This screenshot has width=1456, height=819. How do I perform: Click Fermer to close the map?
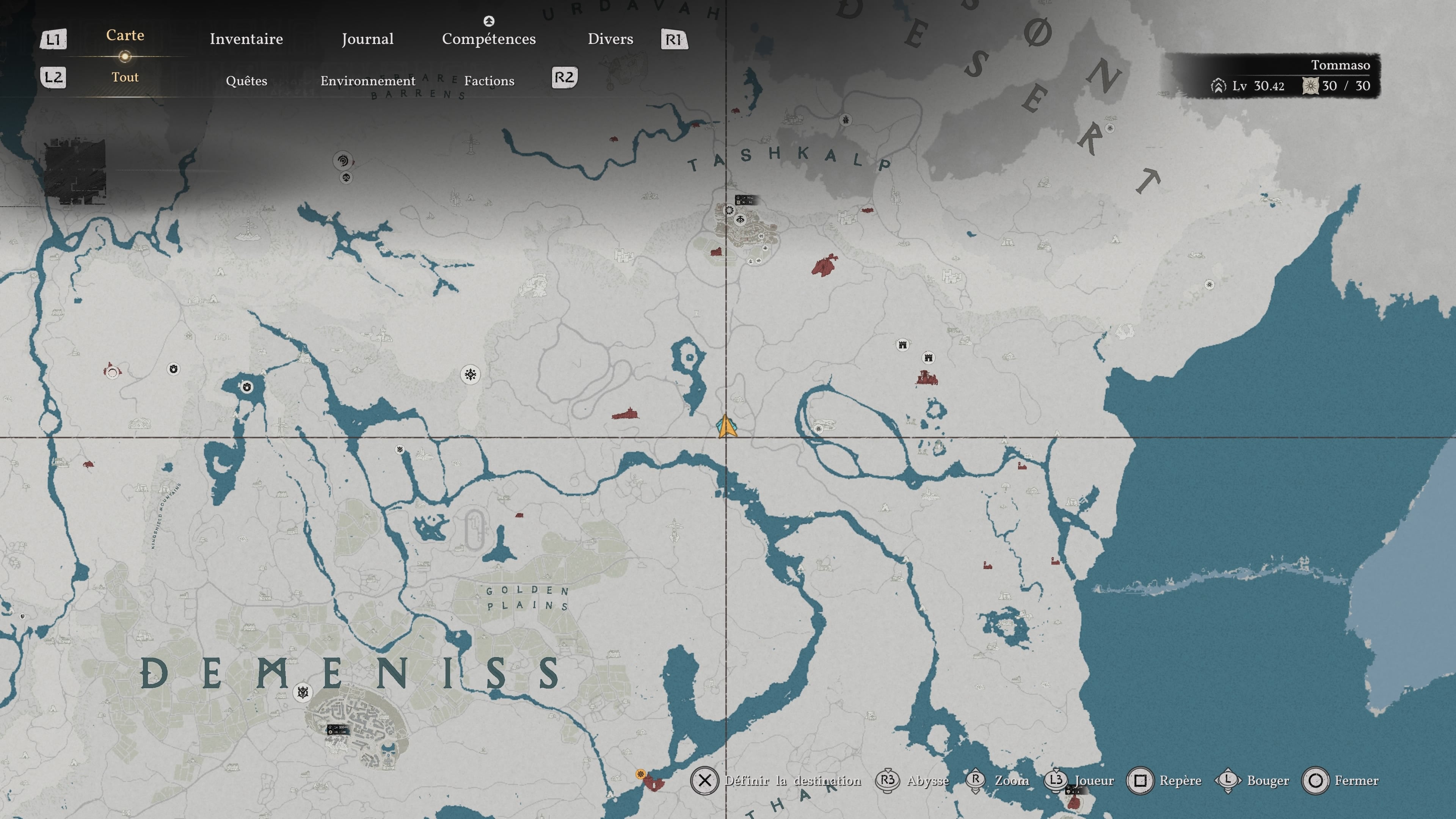pos(1357,781)
